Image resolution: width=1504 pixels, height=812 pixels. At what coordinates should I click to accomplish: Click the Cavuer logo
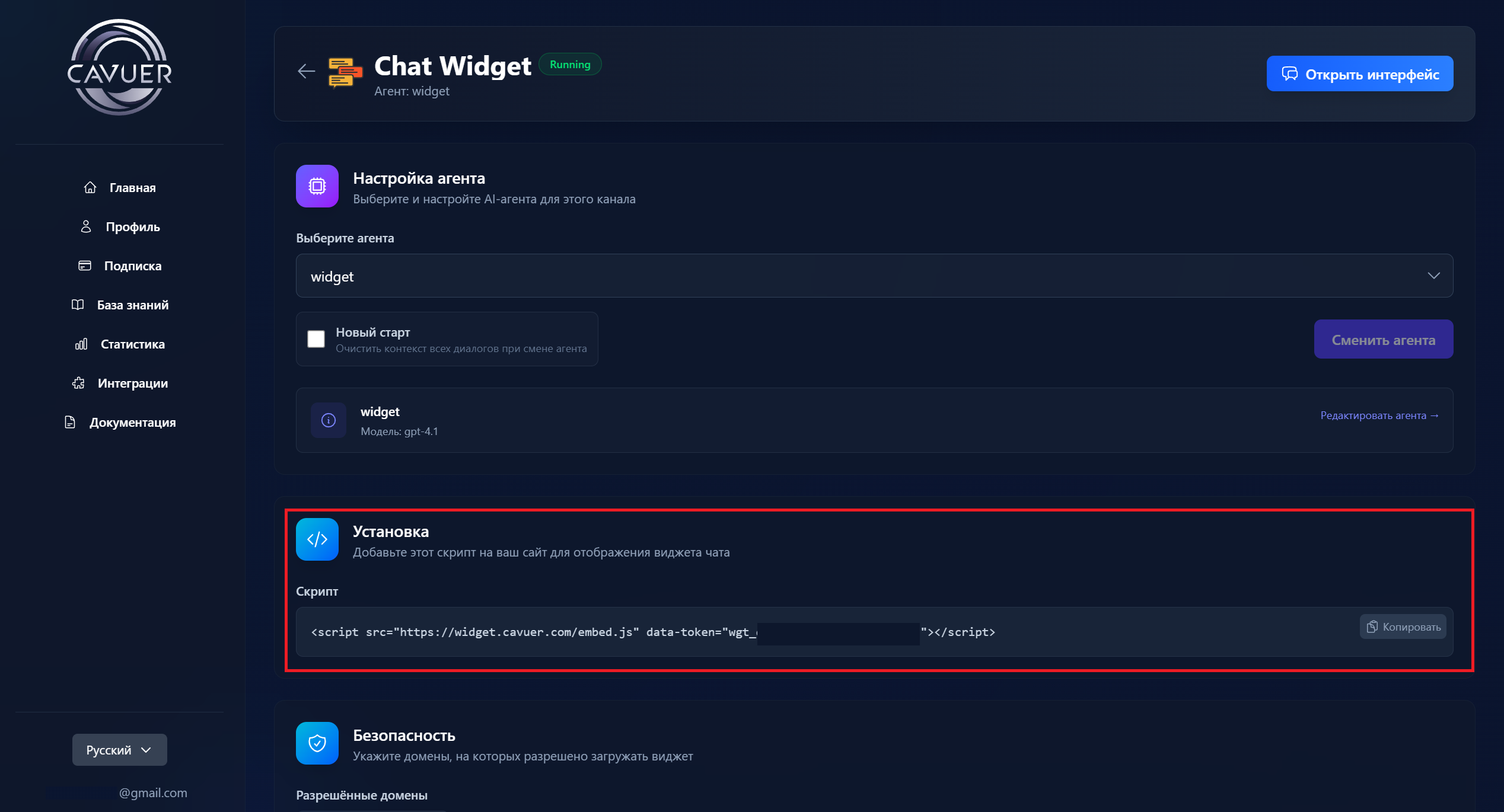120,68
